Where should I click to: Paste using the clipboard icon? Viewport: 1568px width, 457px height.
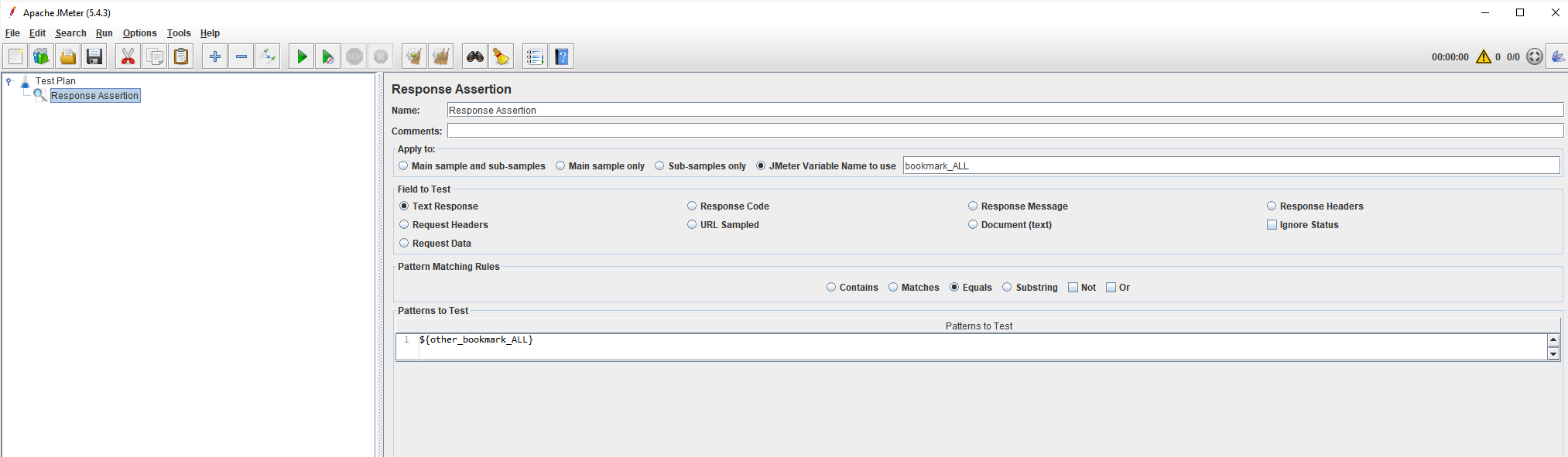click(x=181, y=56)
